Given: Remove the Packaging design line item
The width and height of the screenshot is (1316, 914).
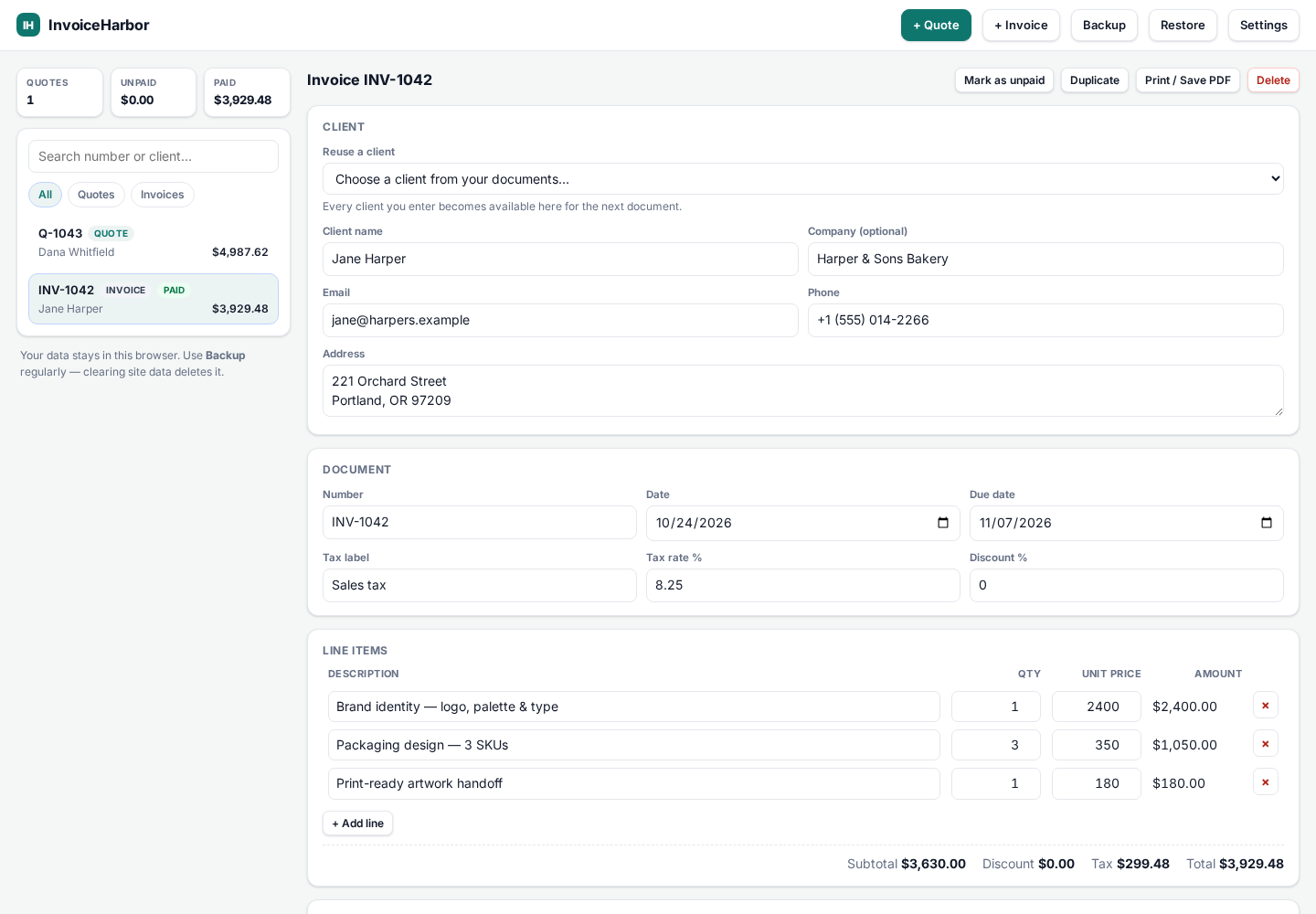Looking at the screenshot, I should (x=1265, y=744).
